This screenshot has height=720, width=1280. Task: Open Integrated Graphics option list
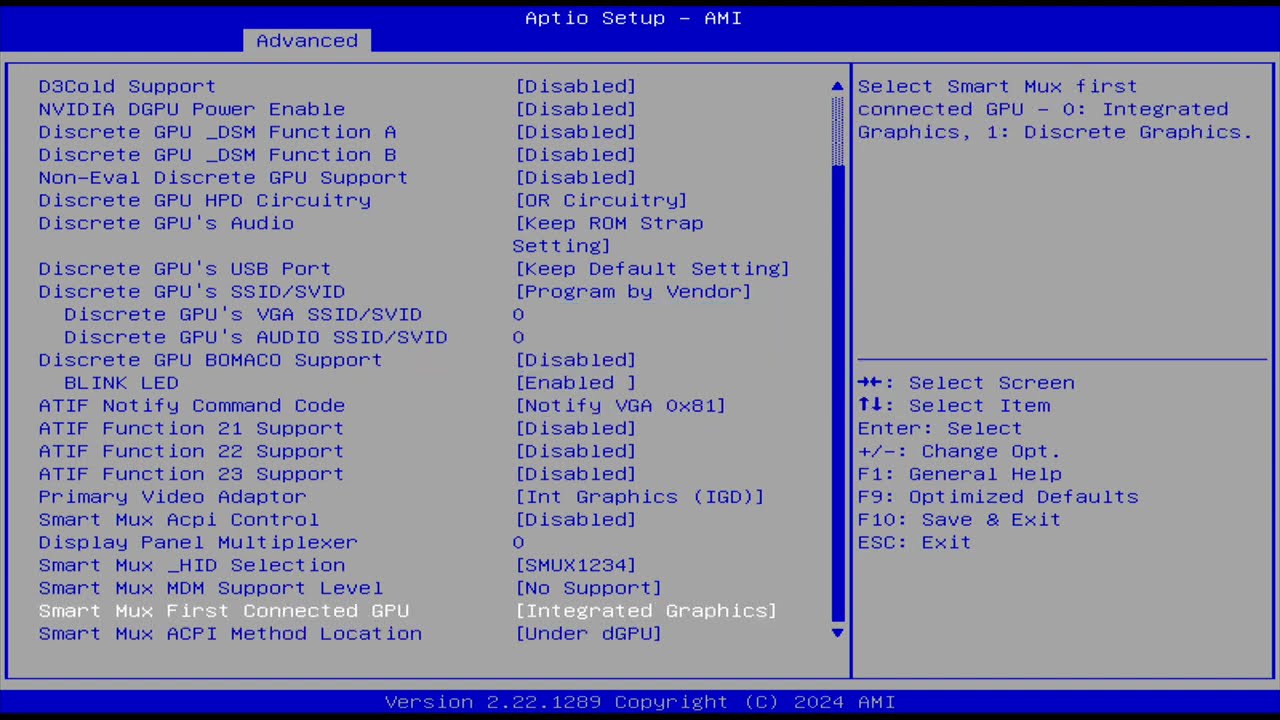(646, 610)
